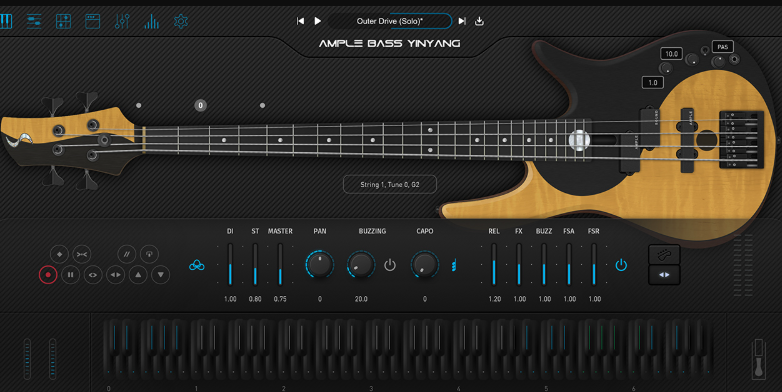
Task: Open the Main keyboard panel icon
Action: click(x=5, y=21)
